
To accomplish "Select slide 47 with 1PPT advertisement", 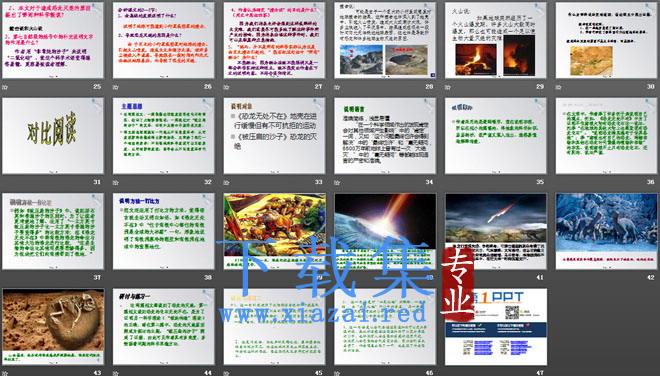I will (496, 326).
